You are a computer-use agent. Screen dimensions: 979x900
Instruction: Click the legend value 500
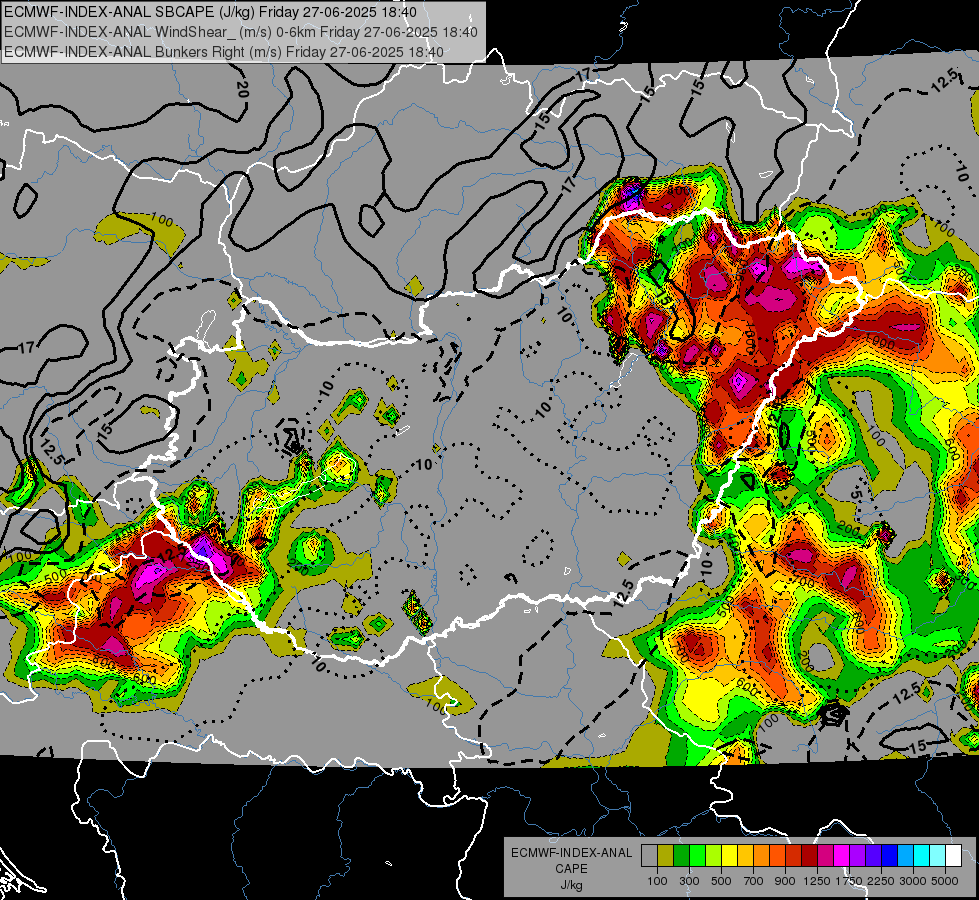[x=721, y=881]
